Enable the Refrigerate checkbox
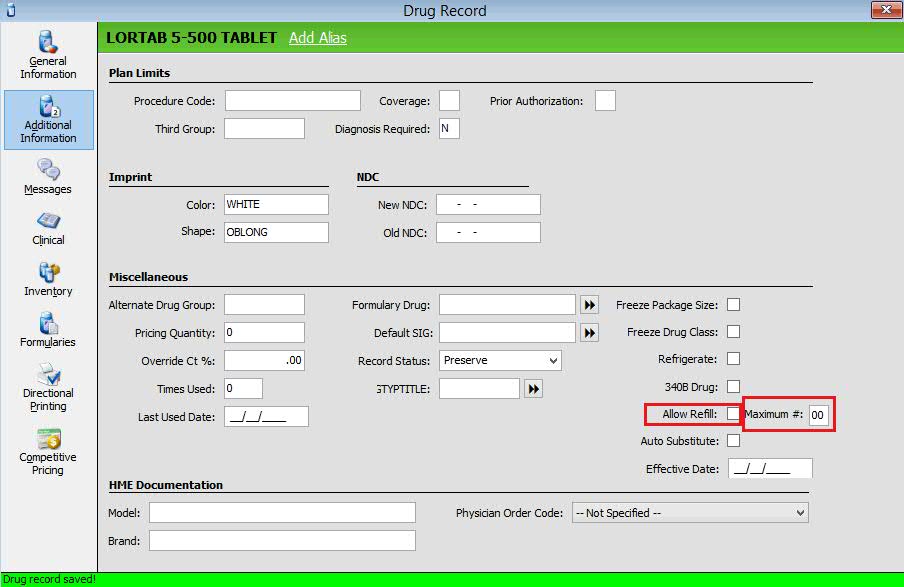Image resolution: width=904 pixels, height=587 pixels. point(733,359)
